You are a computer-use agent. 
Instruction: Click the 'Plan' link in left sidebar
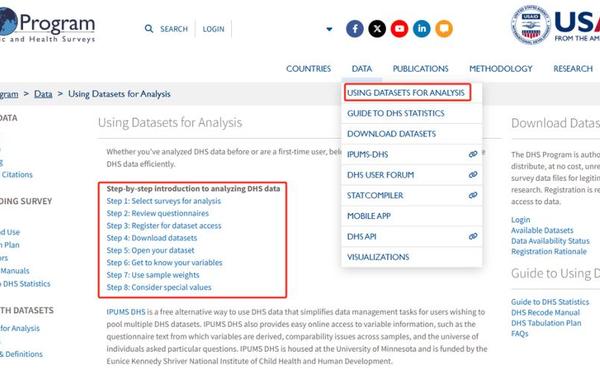click(10, 245)
